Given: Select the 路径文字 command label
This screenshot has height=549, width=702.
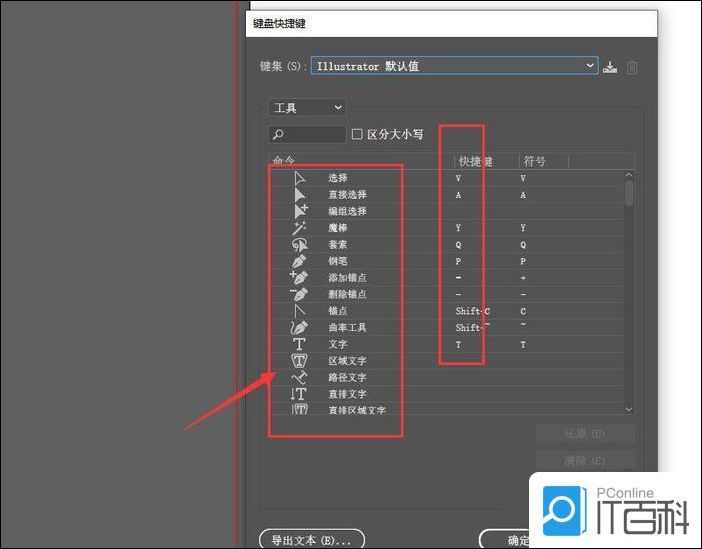Looking at the screenshot, I should tap(347, 377).
